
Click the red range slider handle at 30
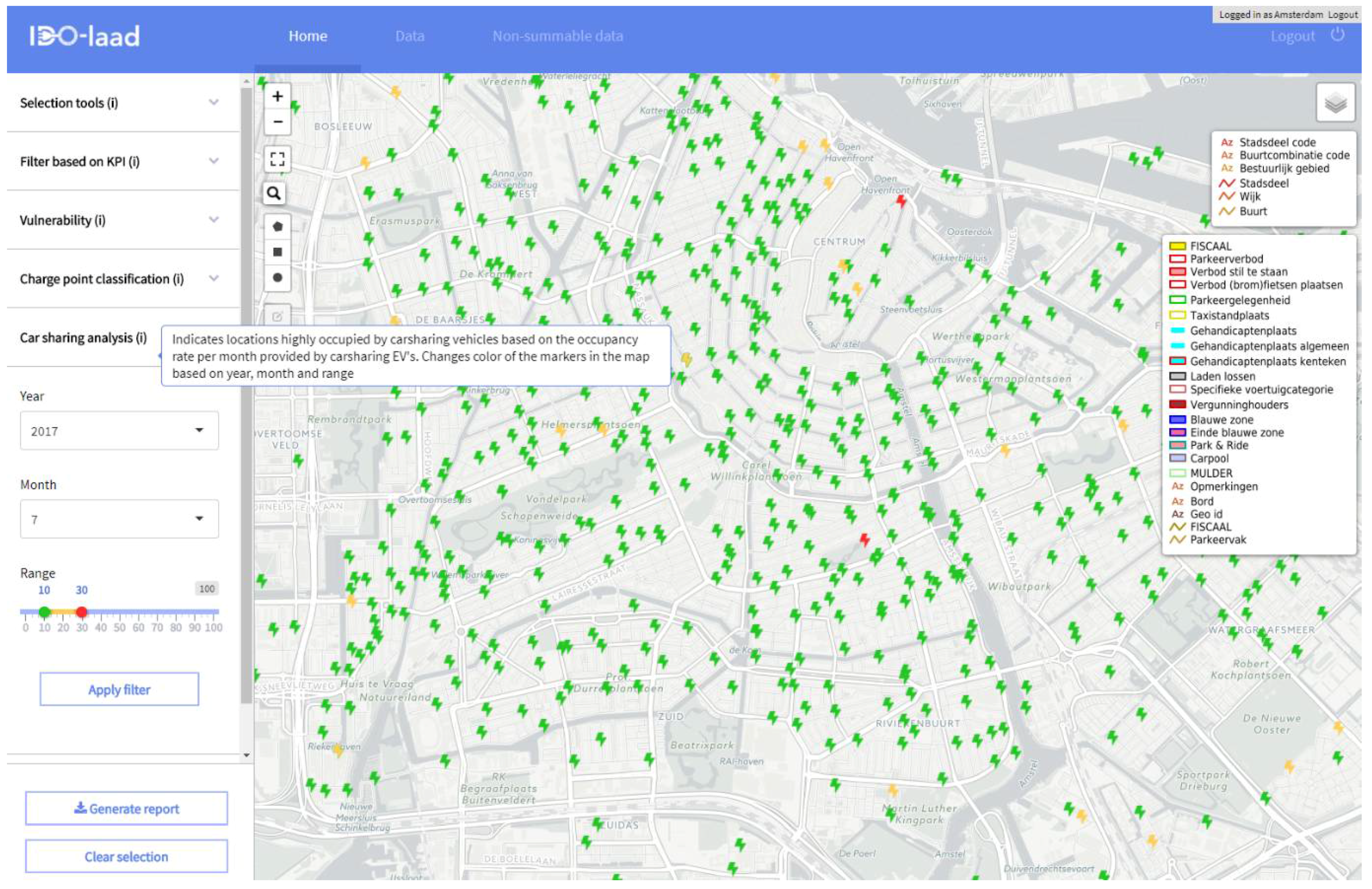(81, 612)
